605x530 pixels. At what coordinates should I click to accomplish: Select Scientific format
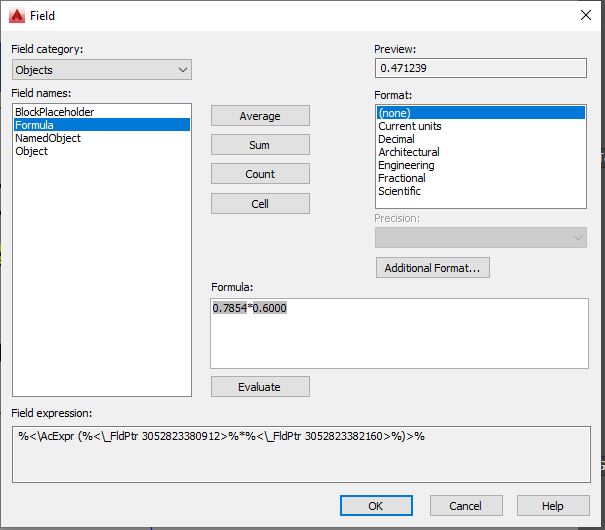(x=481, y=191)
